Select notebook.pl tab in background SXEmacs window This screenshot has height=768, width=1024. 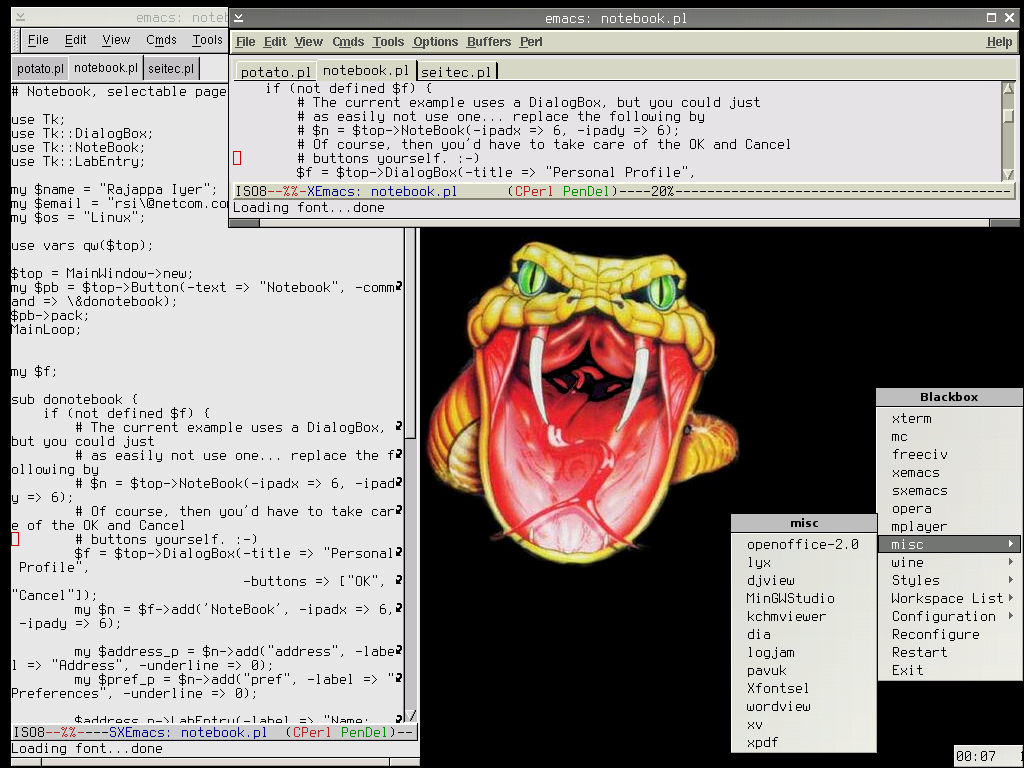pyautogui.click(x=106, y=68)
